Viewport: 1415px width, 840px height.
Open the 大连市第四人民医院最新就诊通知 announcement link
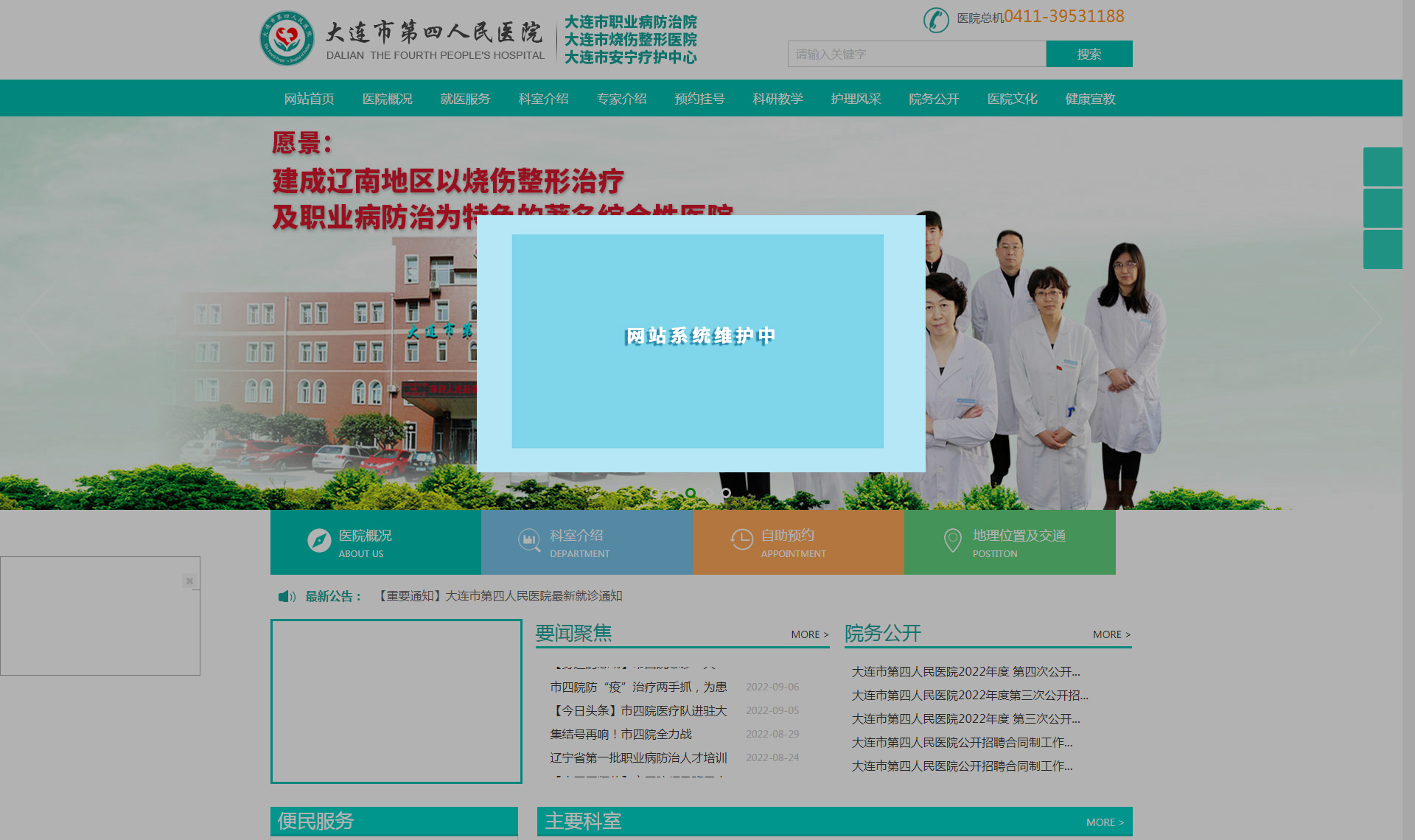tap(500, 596)
